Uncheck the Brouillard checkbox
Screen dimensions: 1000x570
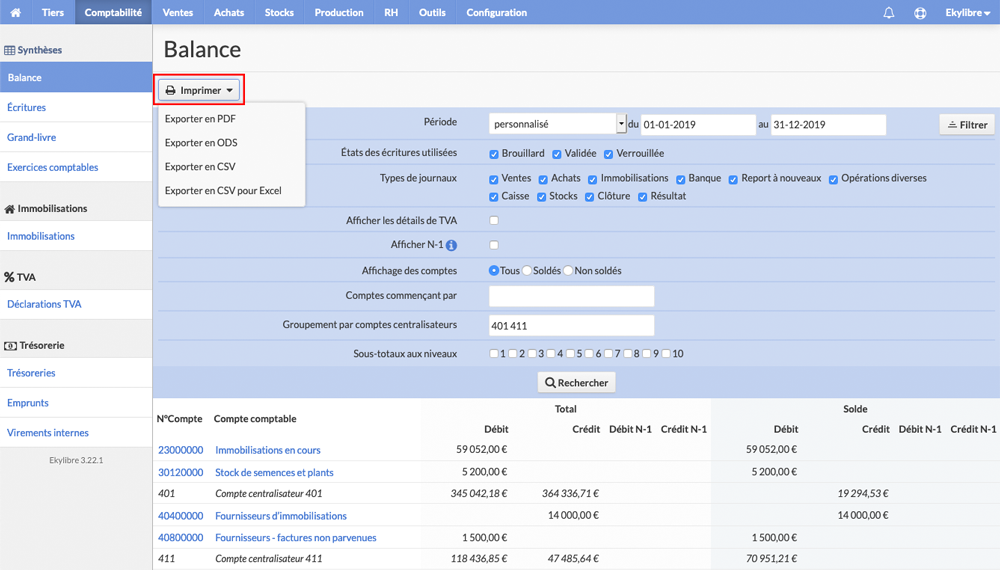coord(494,154)
